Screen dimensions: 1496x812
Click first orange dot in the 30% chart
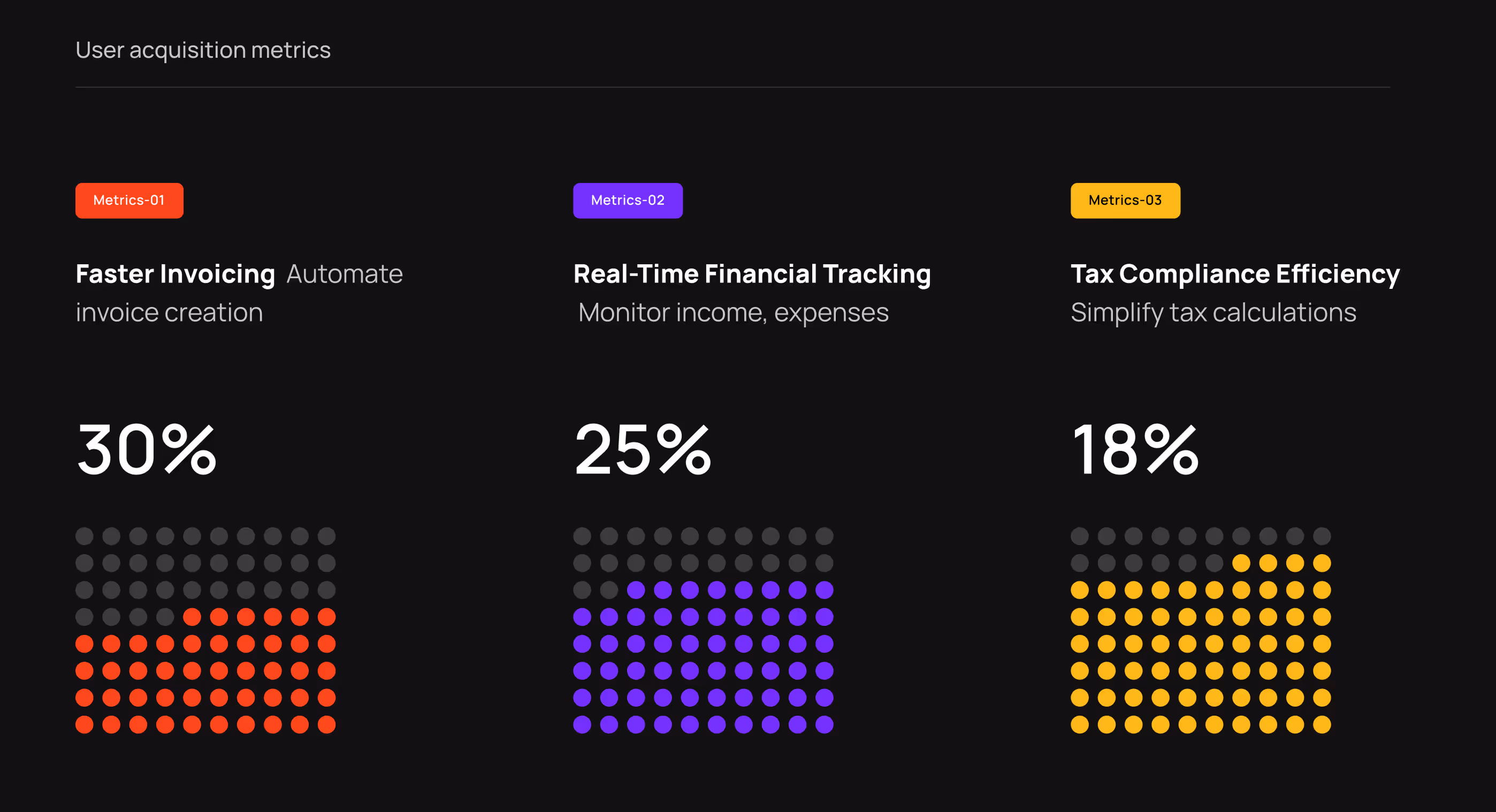(192, 617)
